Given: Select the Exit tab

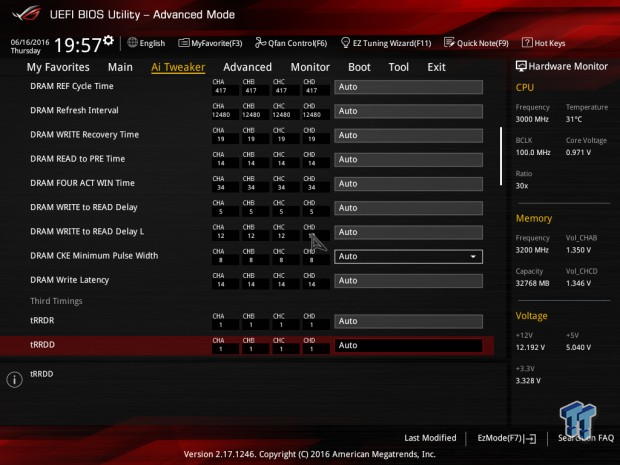Looking at the screenshot, I should coord(436,67).
